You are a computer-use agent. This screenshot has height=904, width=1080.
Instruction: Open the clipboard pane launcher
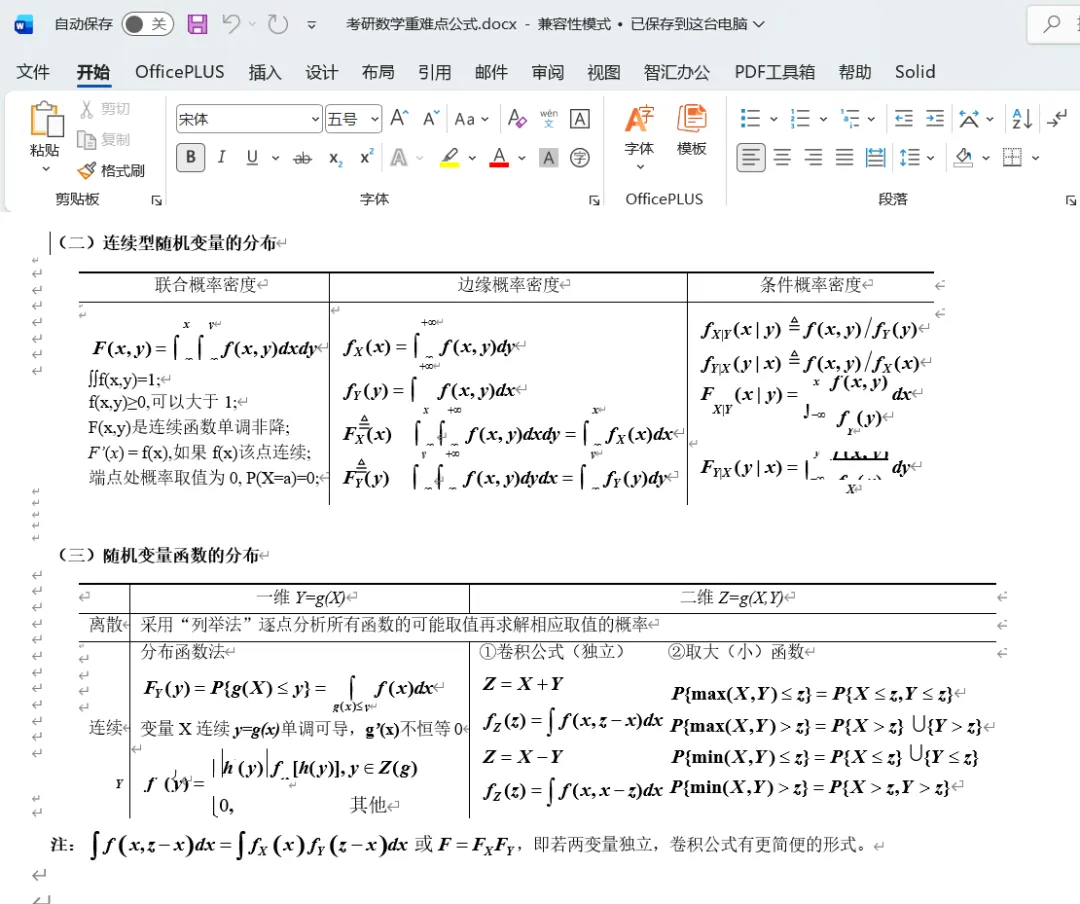(x=156, y=200)
